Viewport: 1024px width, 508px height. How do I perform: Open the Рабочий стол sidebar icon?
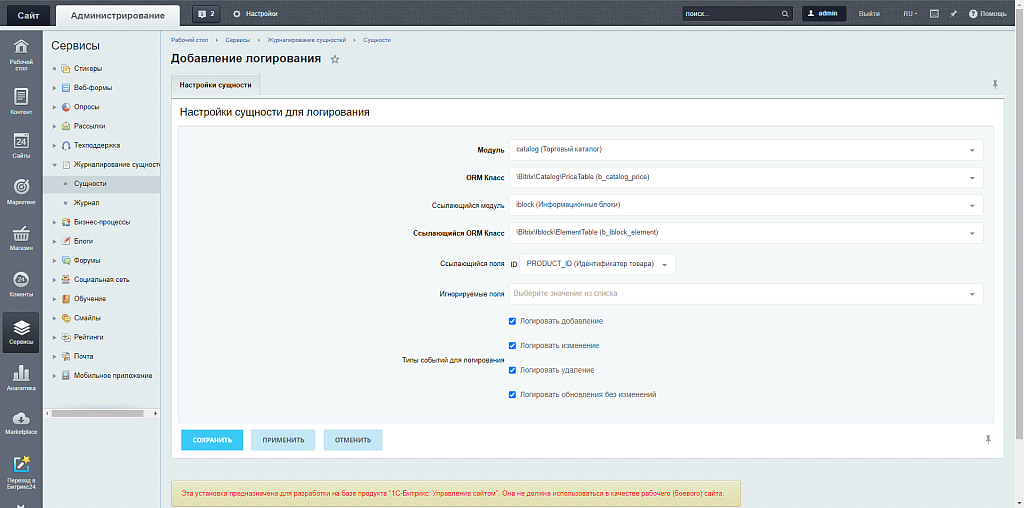point(21,52)
